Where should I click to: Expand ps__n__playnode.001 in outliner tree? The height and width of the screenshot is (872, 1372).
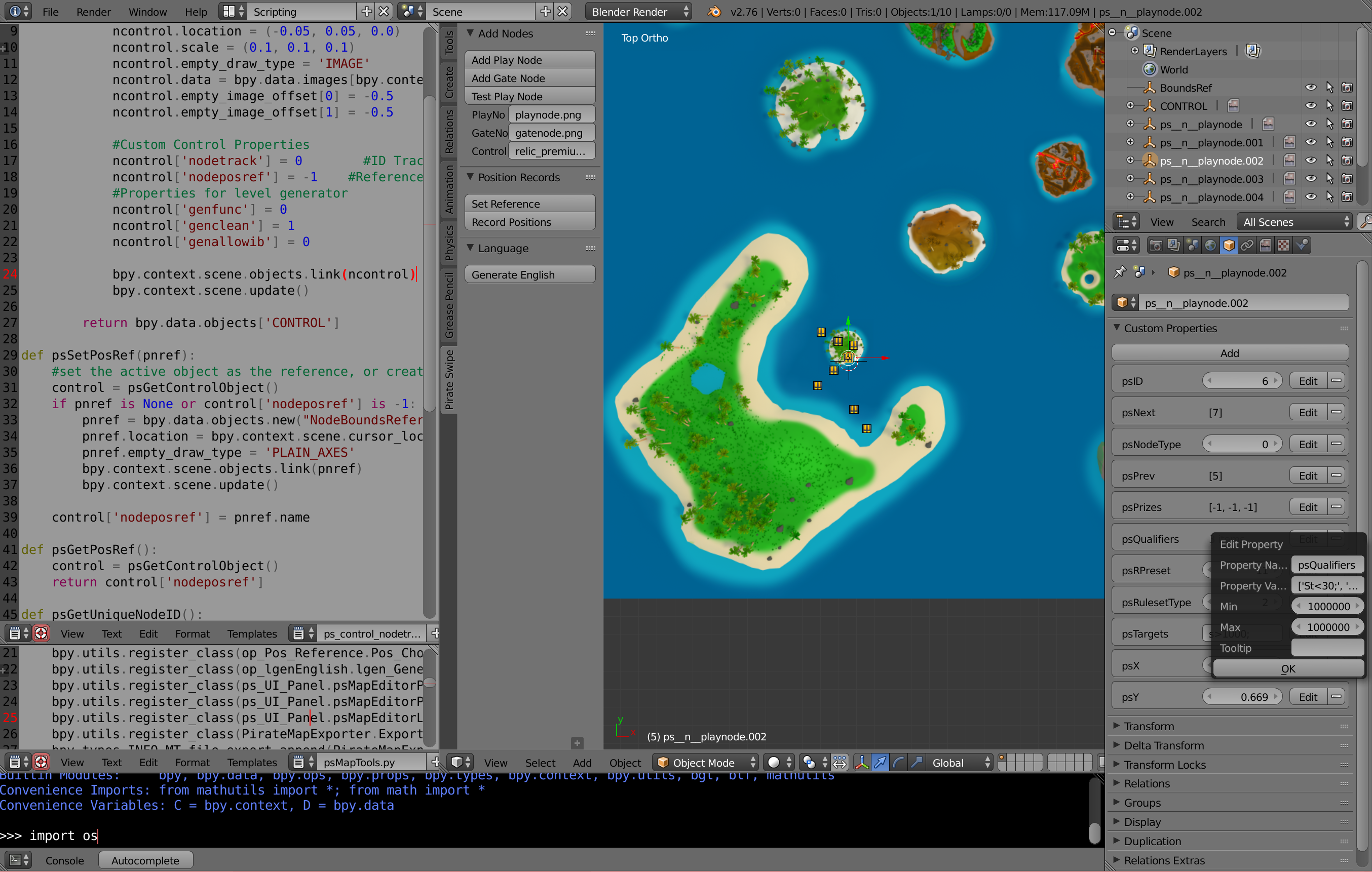1130,142
